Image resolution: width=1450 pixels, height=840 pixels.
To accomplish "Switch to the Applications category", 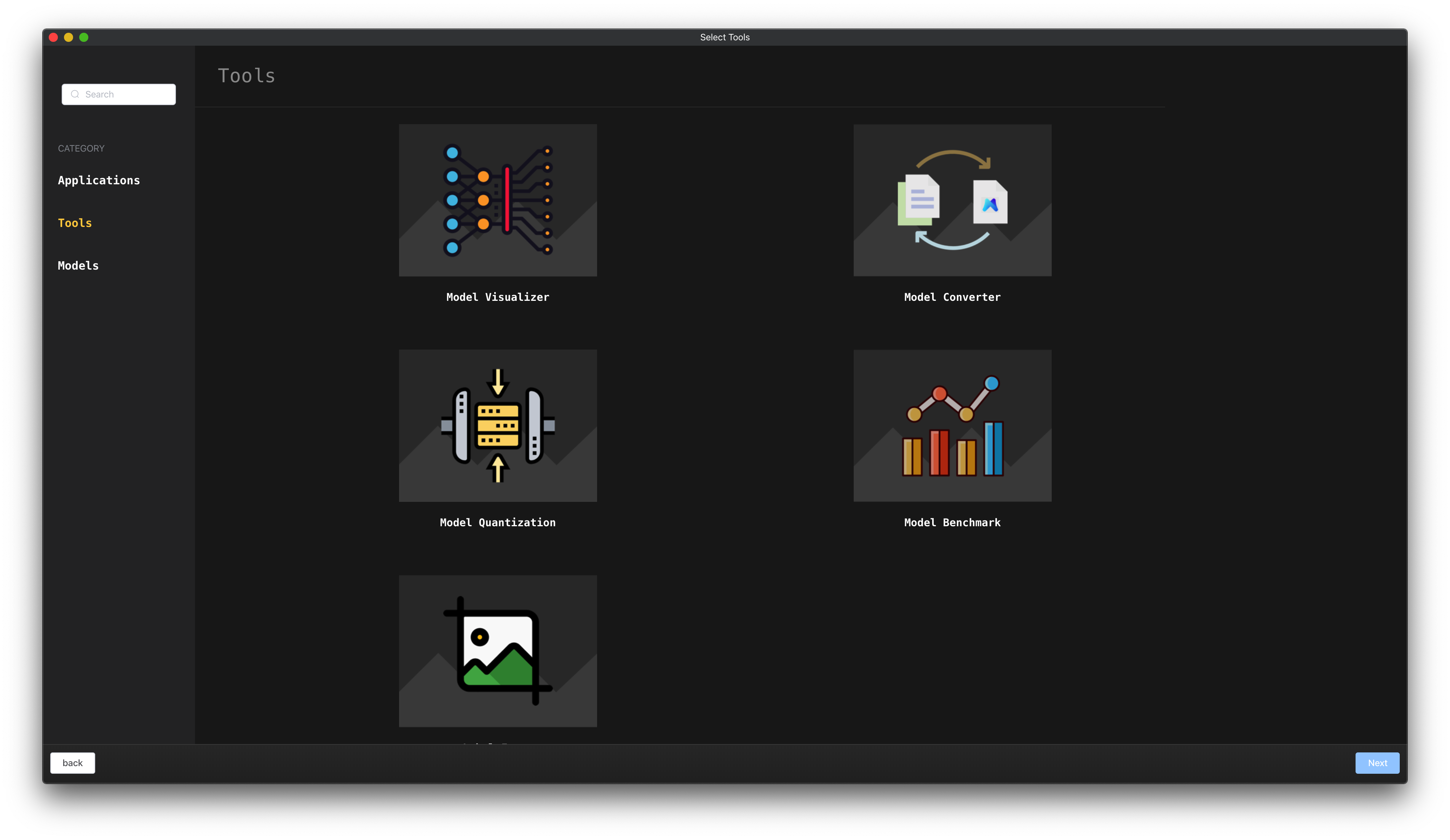I will 99,180.
